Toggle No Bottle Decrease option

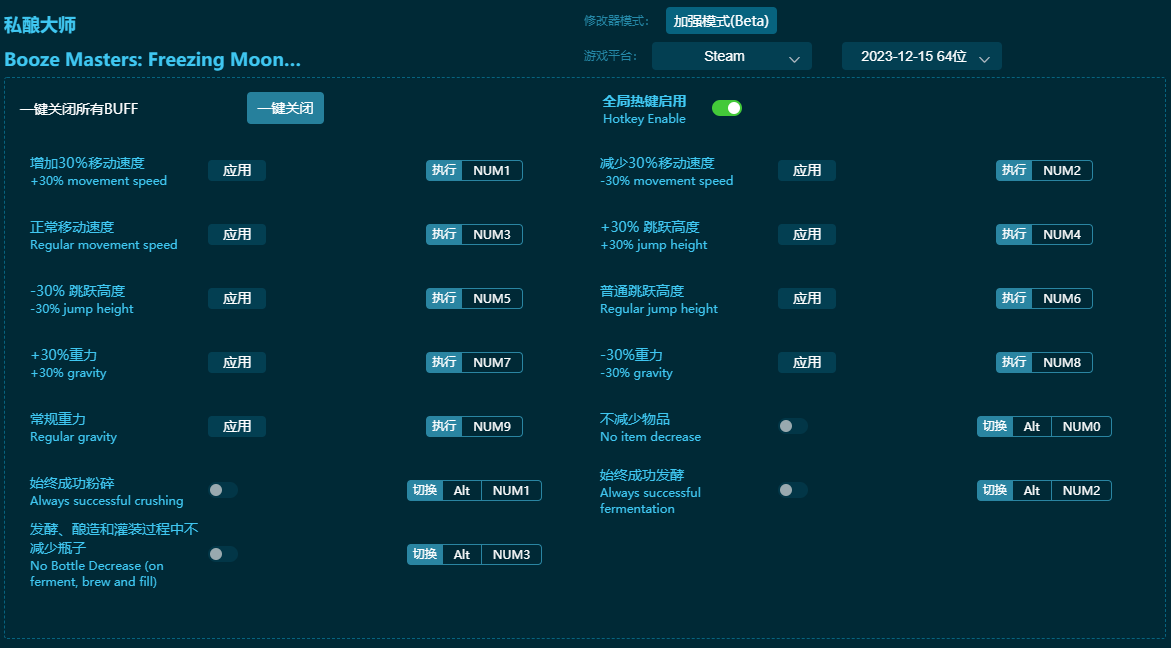tap(222, 554)
